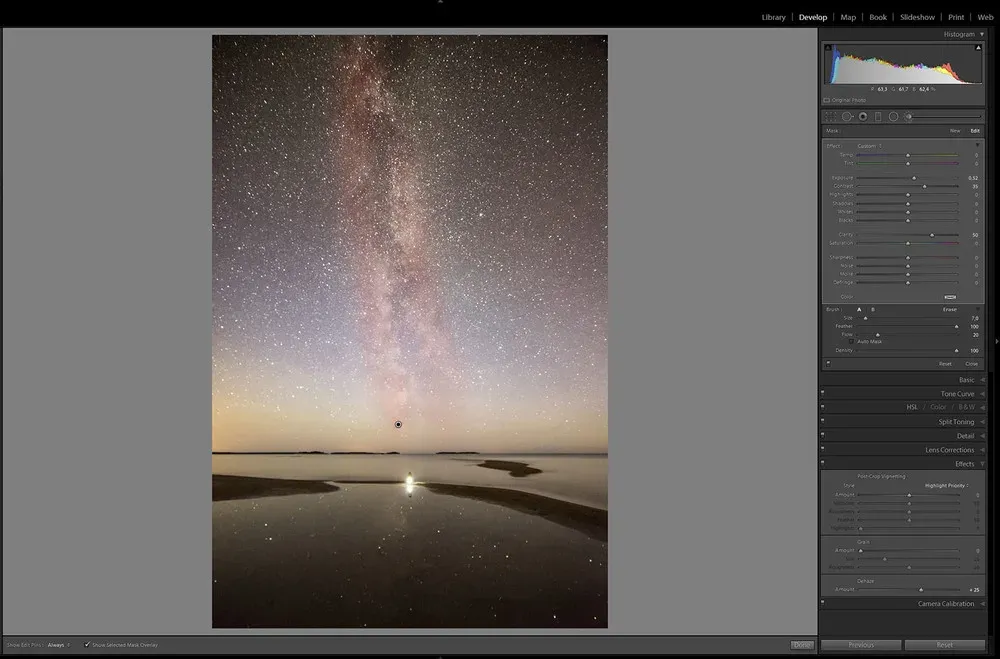Click the Original Photo icon under histogram
The height and width of the screenshot is (659, 1000).
coord(827,100)
